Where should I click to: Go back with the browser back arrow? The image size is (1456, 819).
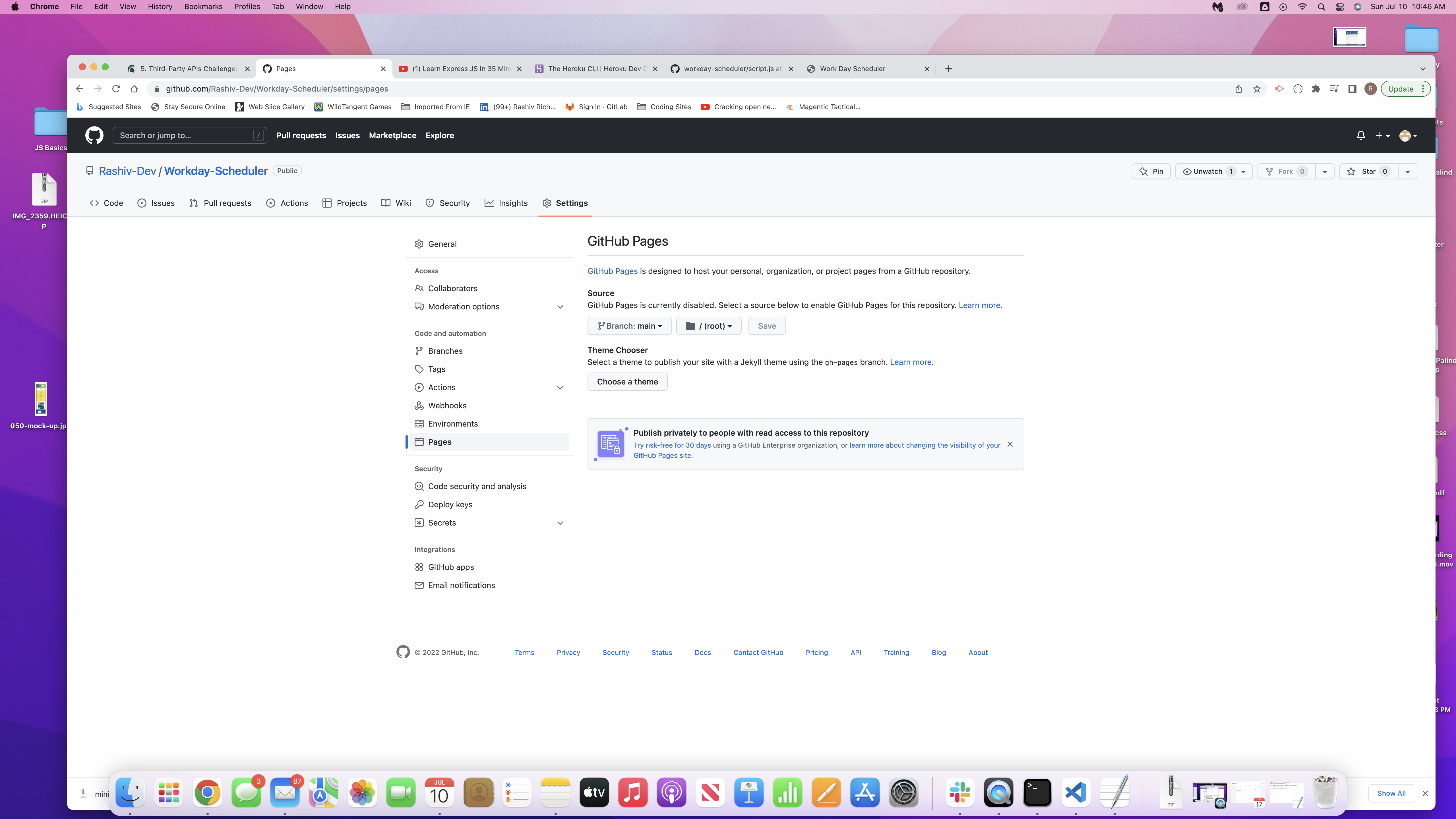point(80,89)
